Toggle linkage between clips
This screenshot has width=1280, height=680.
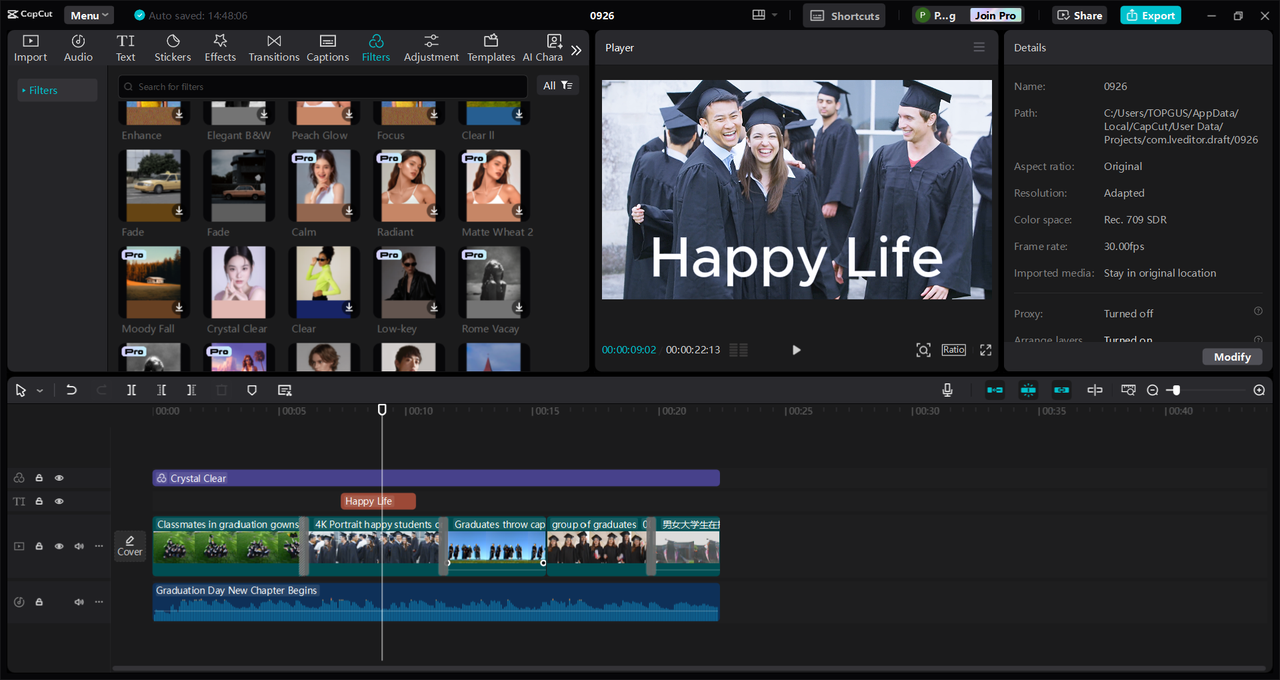(1061, 390)
